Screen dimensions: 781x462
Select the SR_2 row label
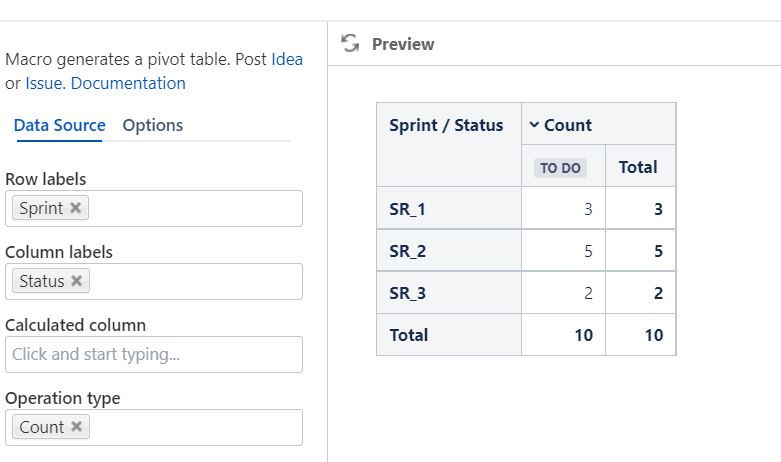point(407,251)
